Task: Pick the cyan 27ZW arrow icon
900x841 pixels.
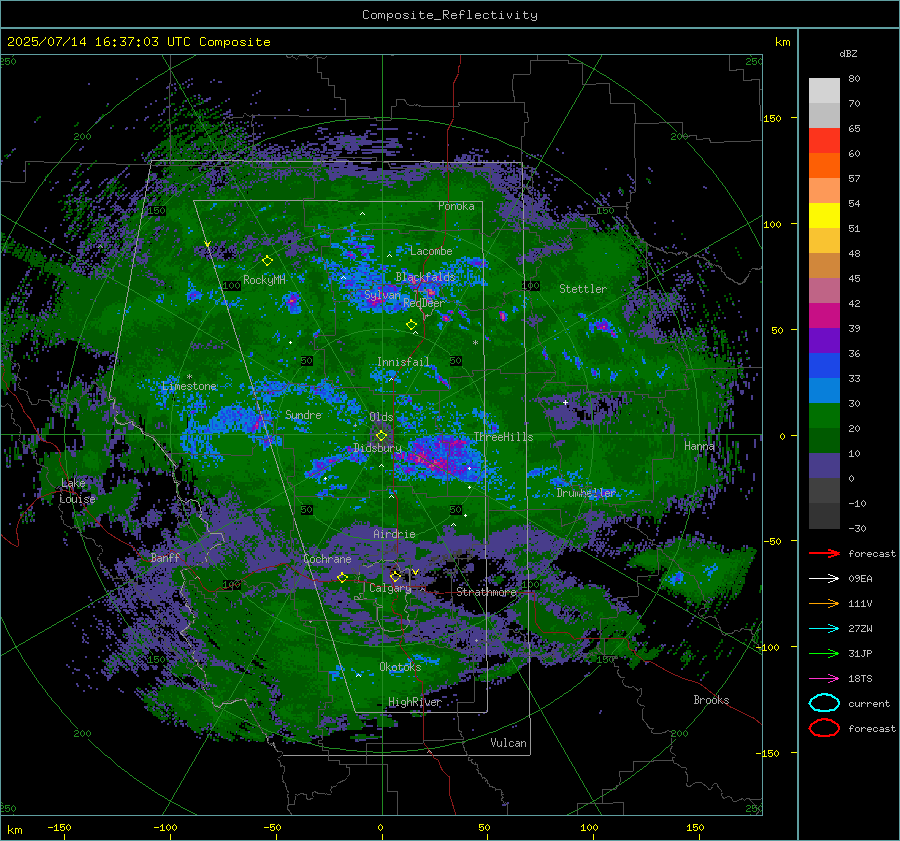Action: click(824, 628)
